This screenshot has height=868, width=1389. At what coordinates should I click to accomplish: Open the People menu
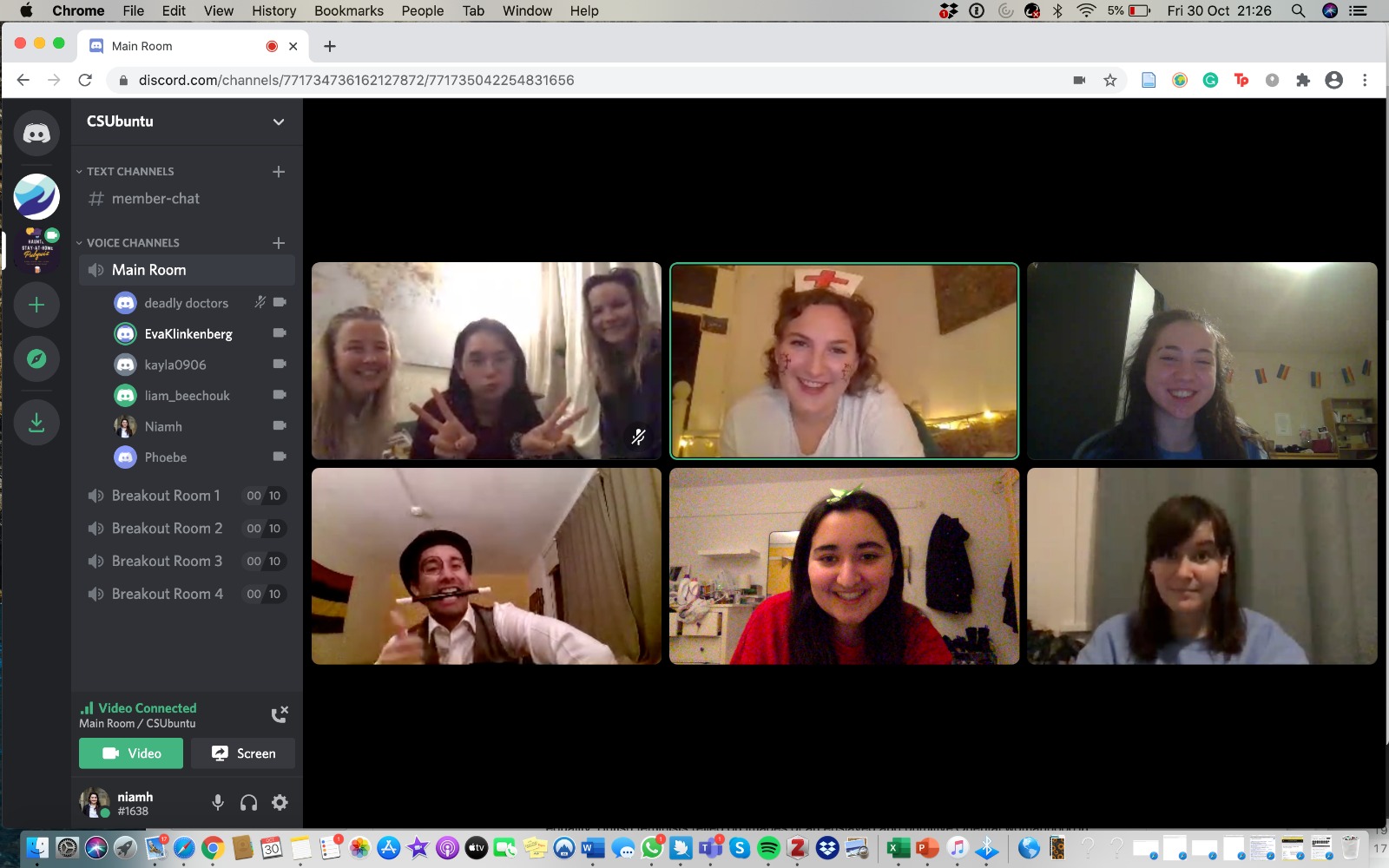(423, 10)
